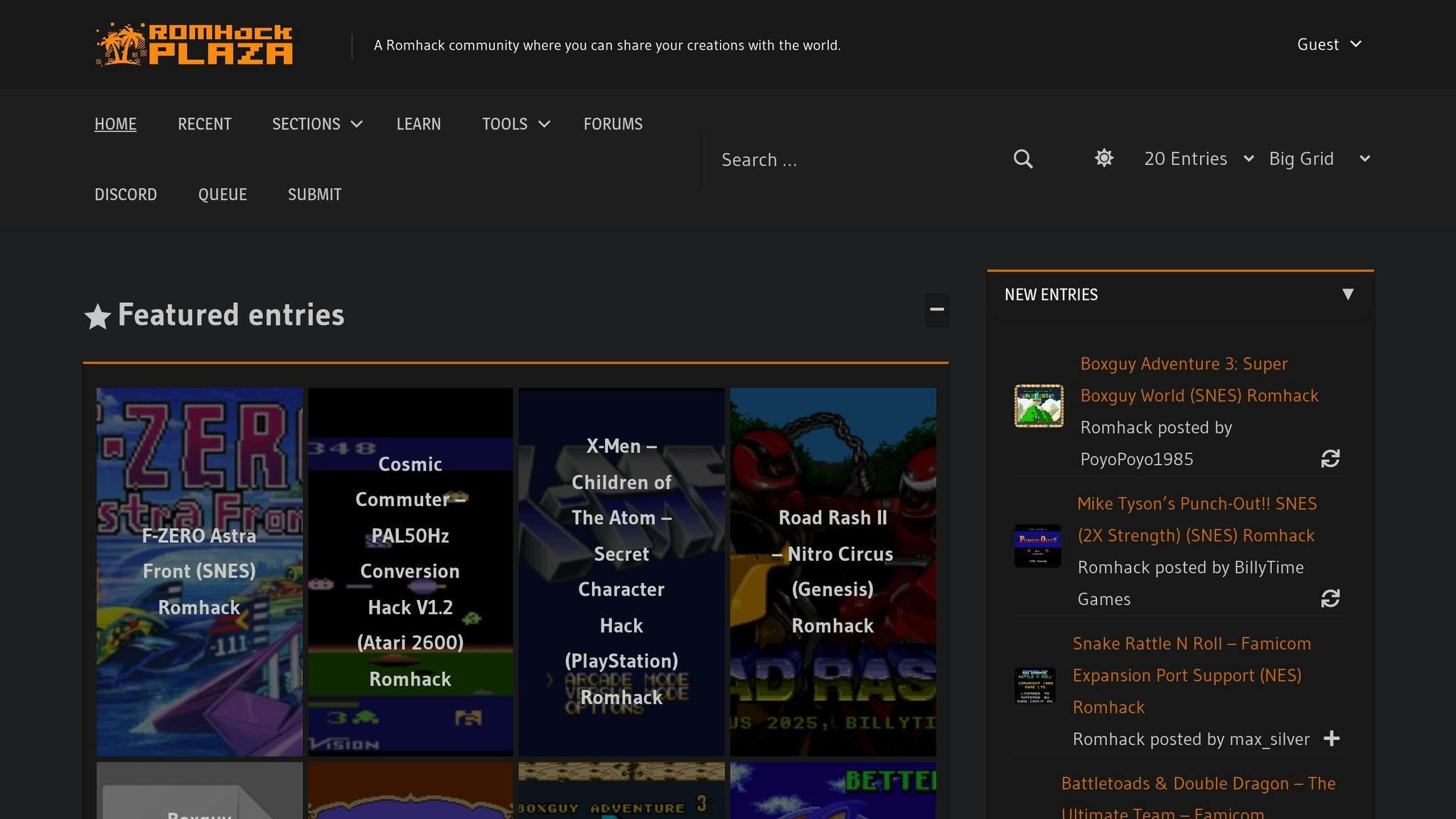Open the Learn menu item
Screen dimensions: 1456x819
[x=419, y=124]
